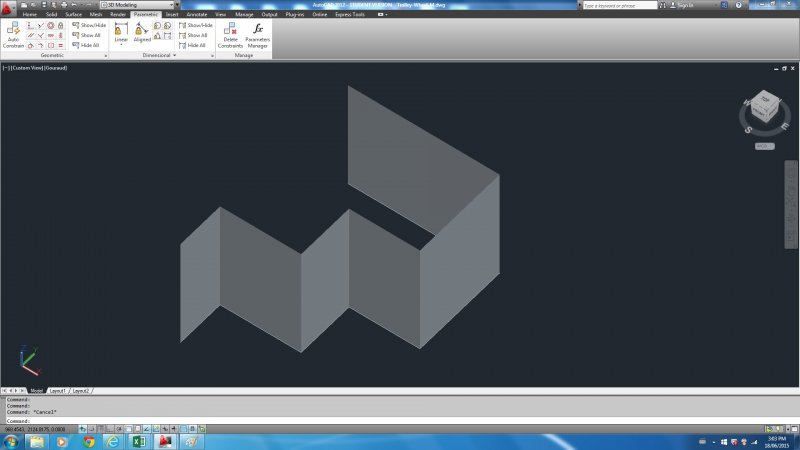This screenshot has height=450, width=800.
Task: Select the Symmetric geometric constraint icon
Action: (x=51, y=45)
